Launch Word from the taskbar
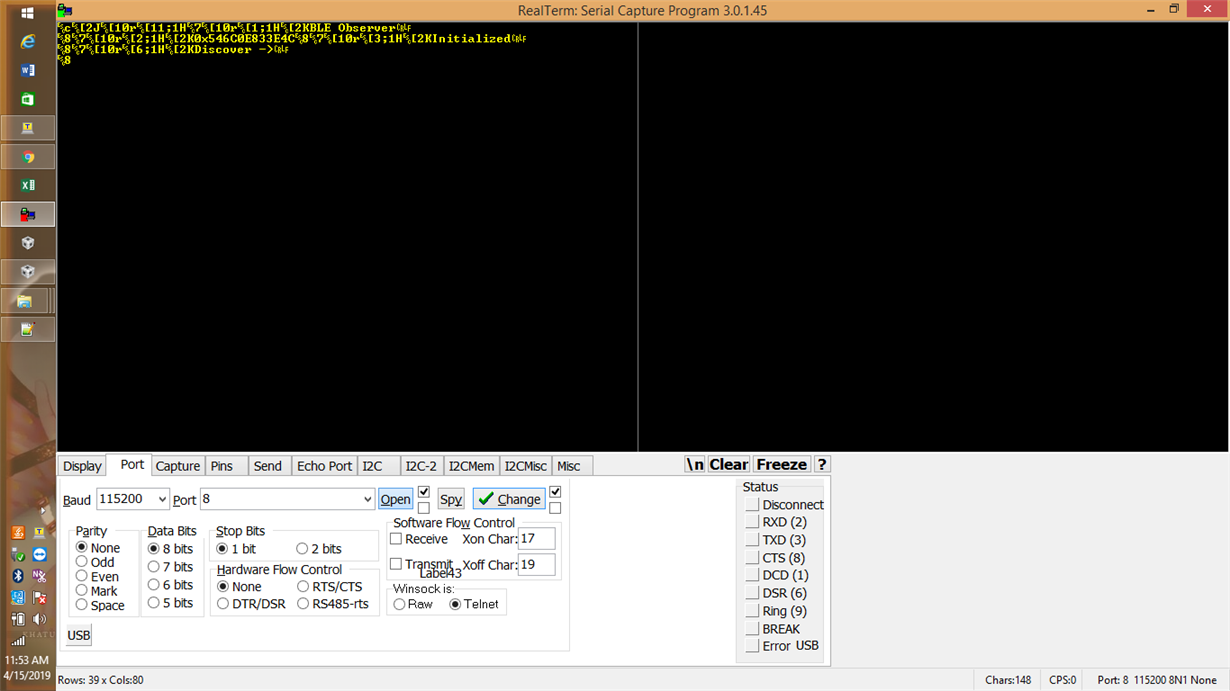1230x691 pixels. click(28, 70)
